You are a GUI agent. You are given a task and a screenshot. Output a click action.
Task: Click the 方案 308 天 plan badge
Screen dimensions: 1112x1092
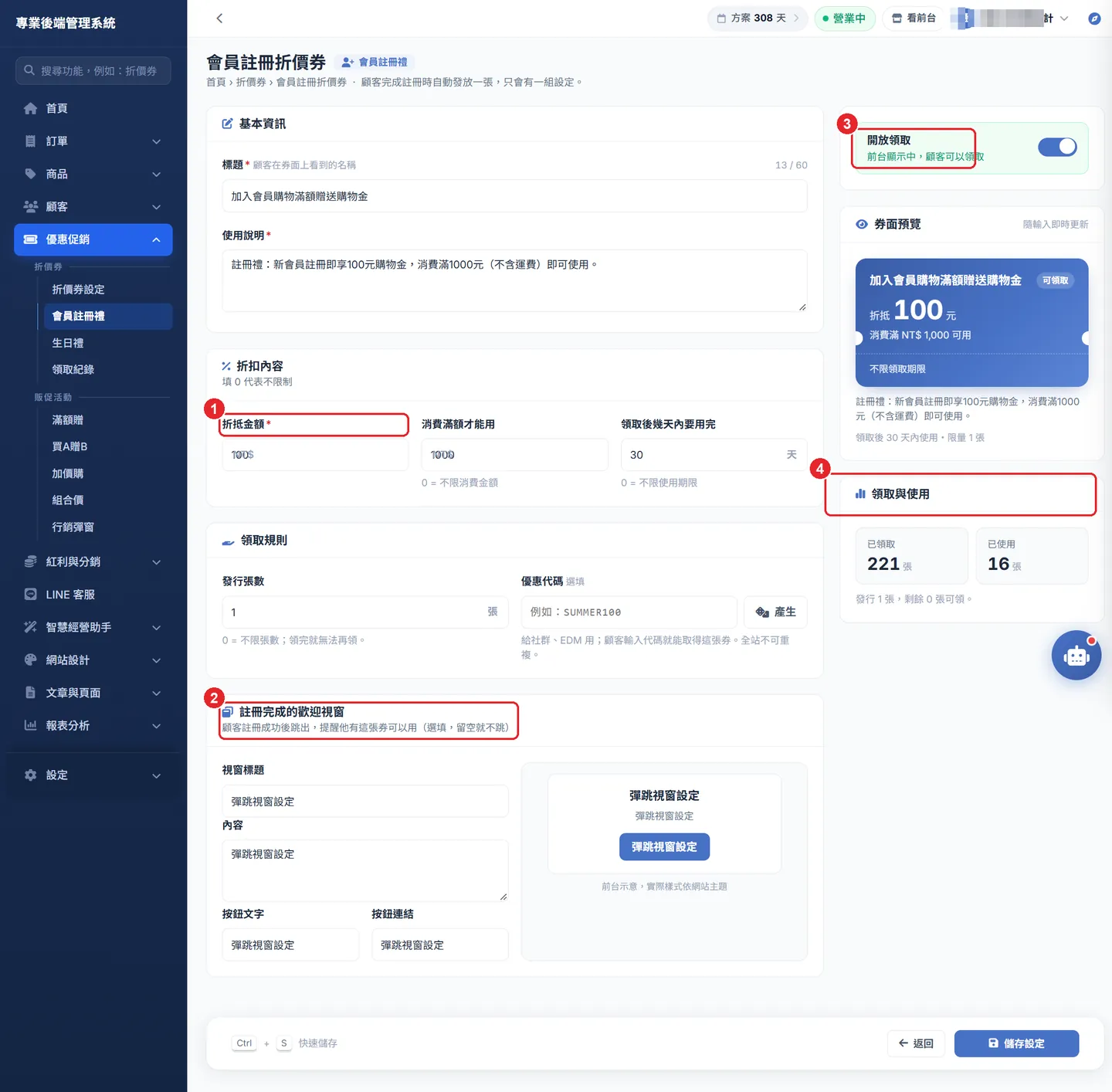(x=758, y=19)
